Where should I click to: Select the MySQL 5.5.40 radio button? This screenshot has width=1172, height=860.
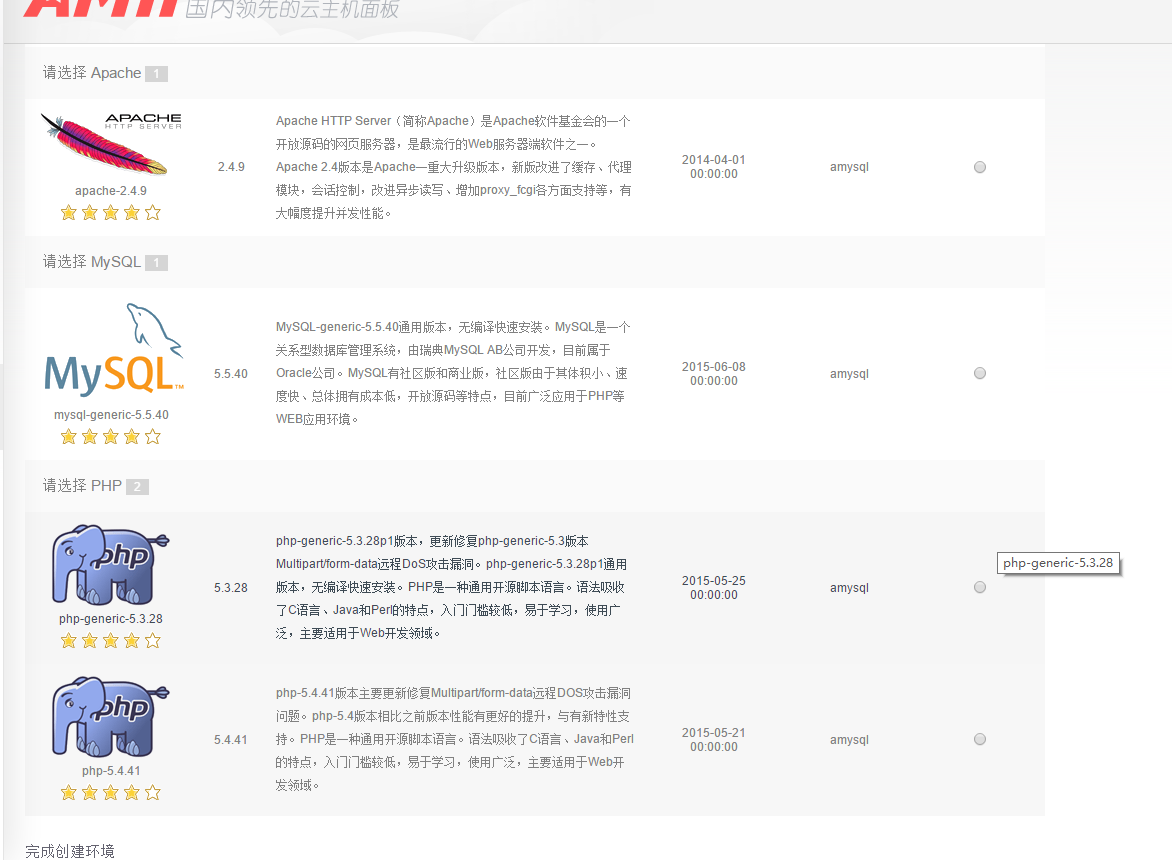point(980,373)
